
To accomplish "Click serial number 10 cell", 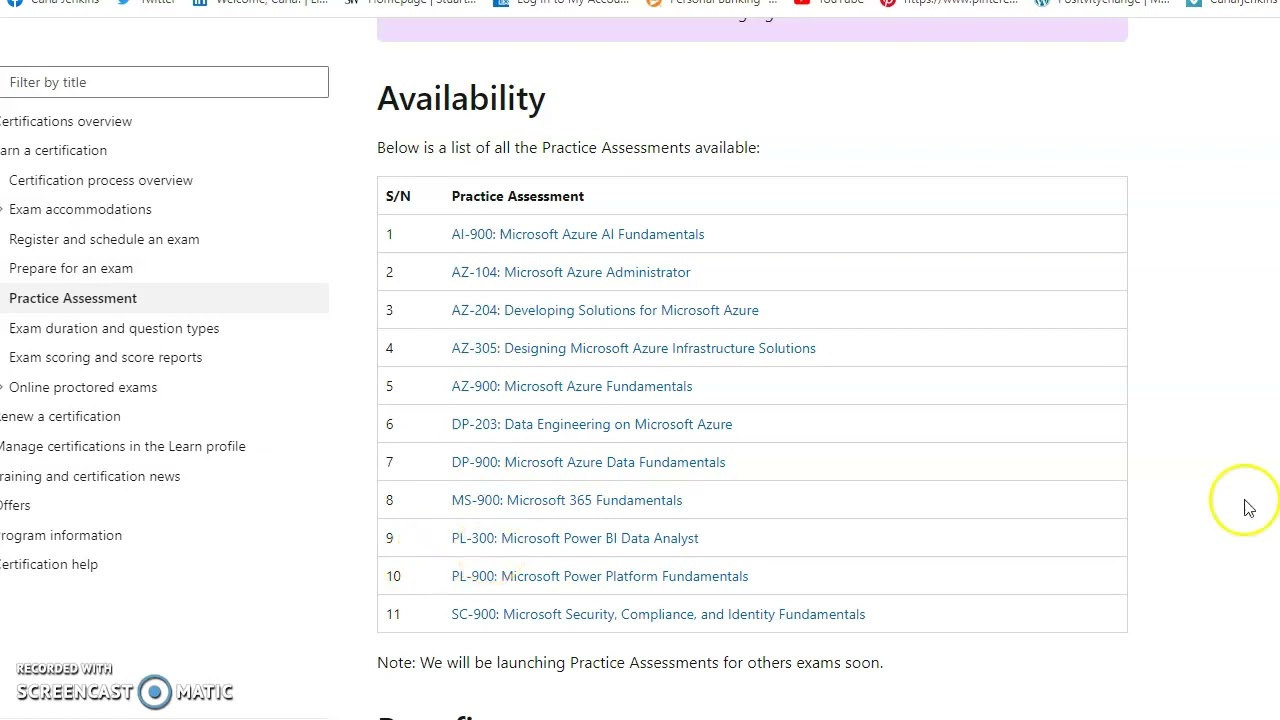I will 393,576.
